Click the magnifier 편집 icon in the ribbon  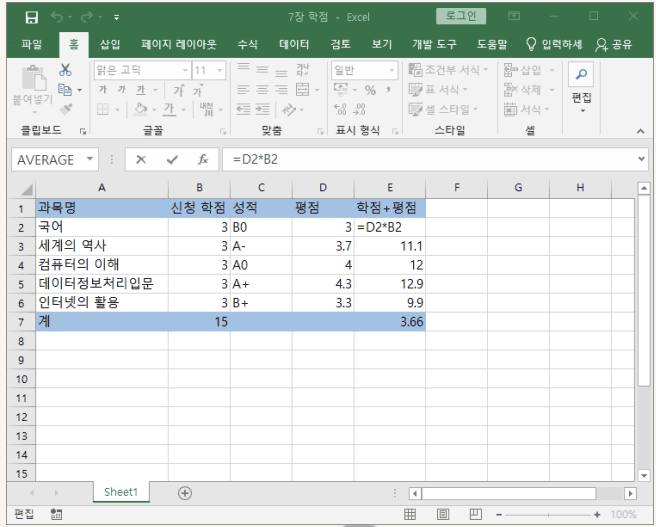click(x=581, y=76)
